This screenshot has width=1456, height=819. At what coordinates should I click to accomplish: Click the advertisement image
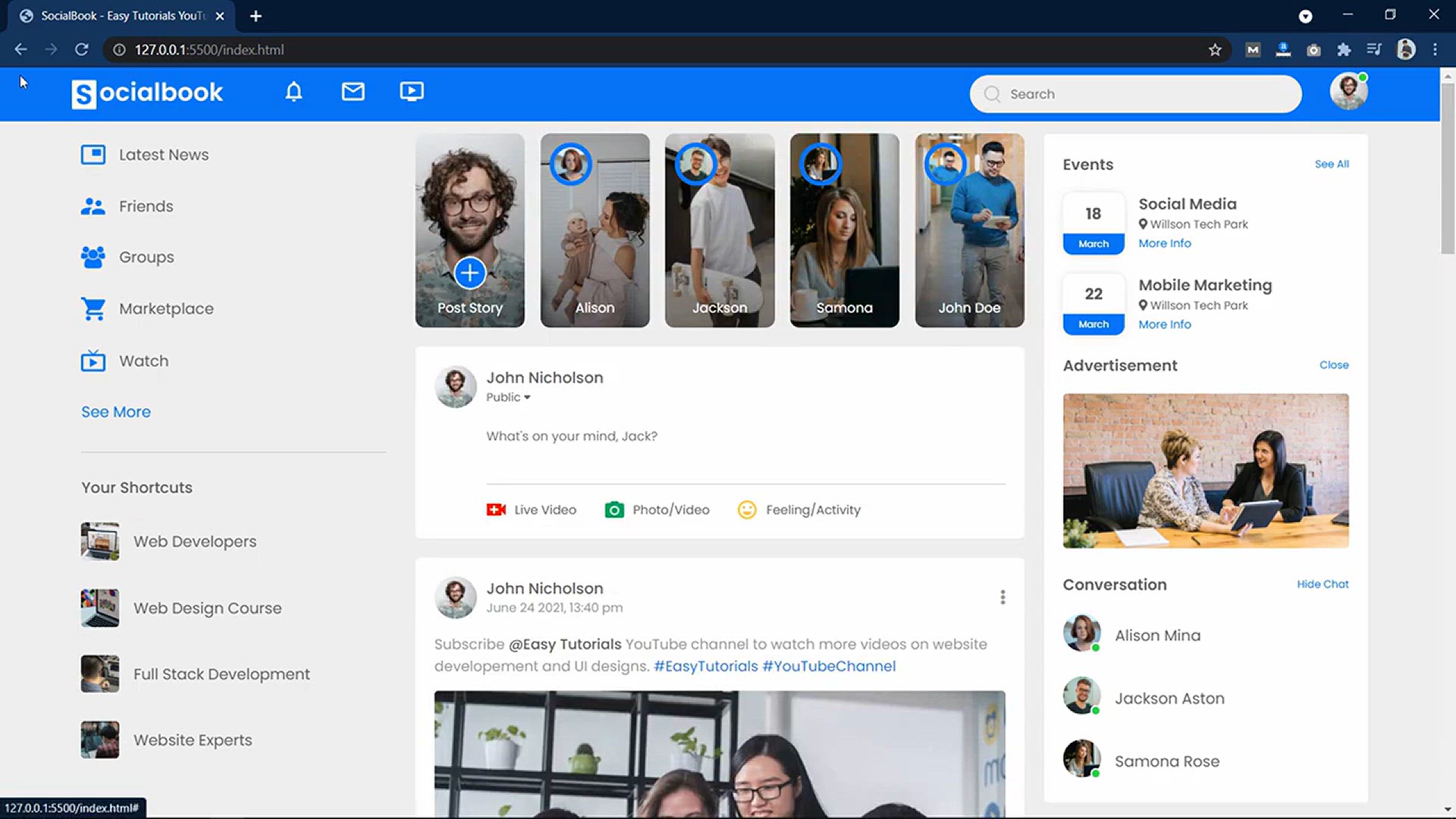point(1206,471)
